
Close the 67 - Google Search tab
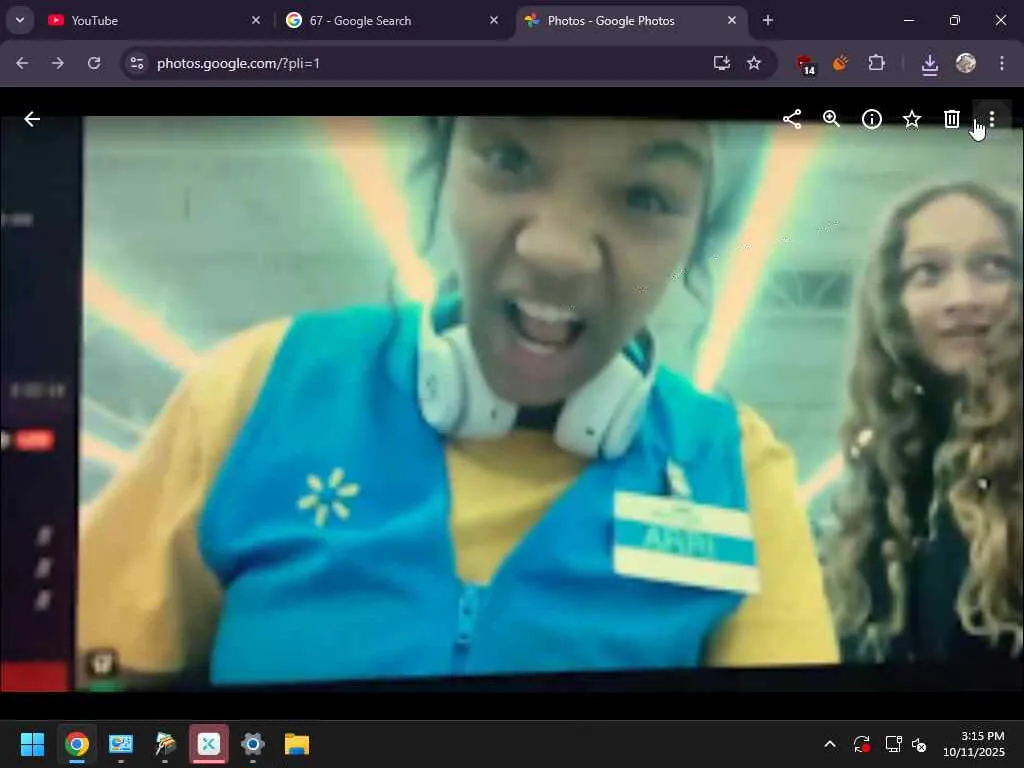[x=494, y=21]
